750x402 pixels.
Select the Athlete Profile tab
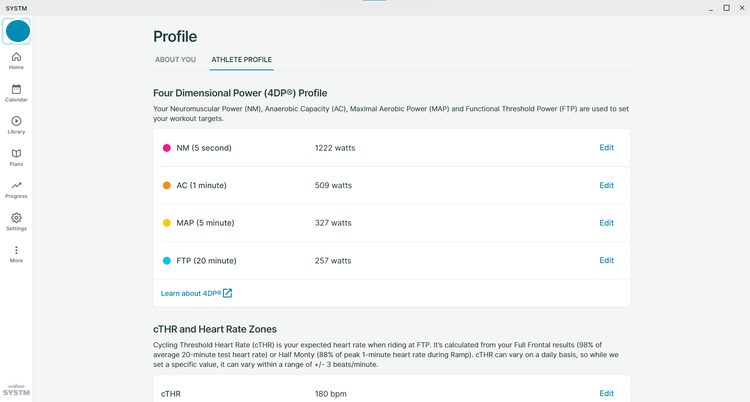pyautogui.click(x=242, y=60)
